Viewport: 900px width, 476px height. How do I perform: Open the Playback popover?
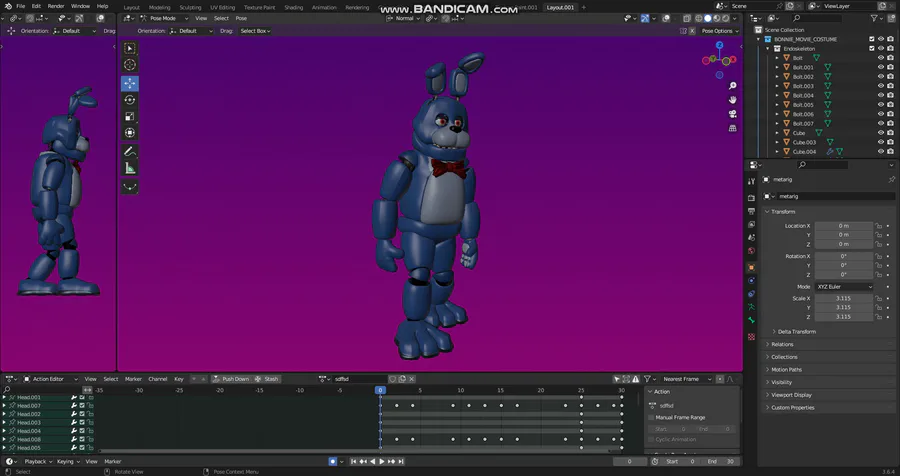[x=38, y=462]
